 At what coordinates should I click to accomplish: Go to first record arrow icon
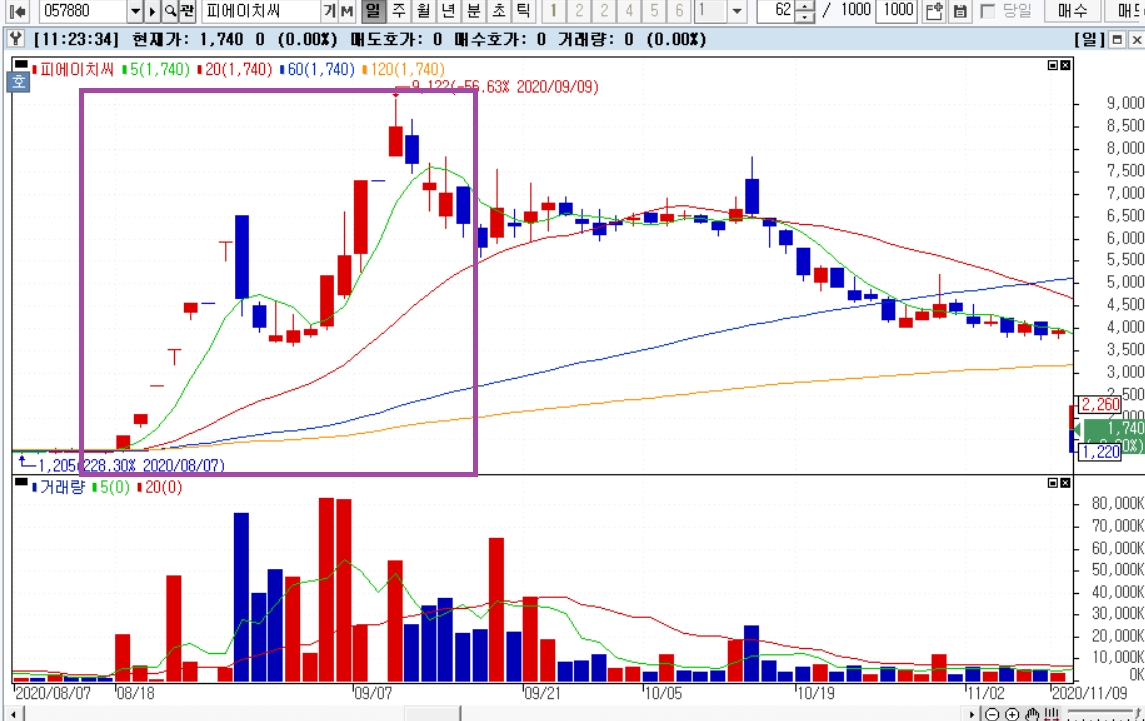pos(18,11)
